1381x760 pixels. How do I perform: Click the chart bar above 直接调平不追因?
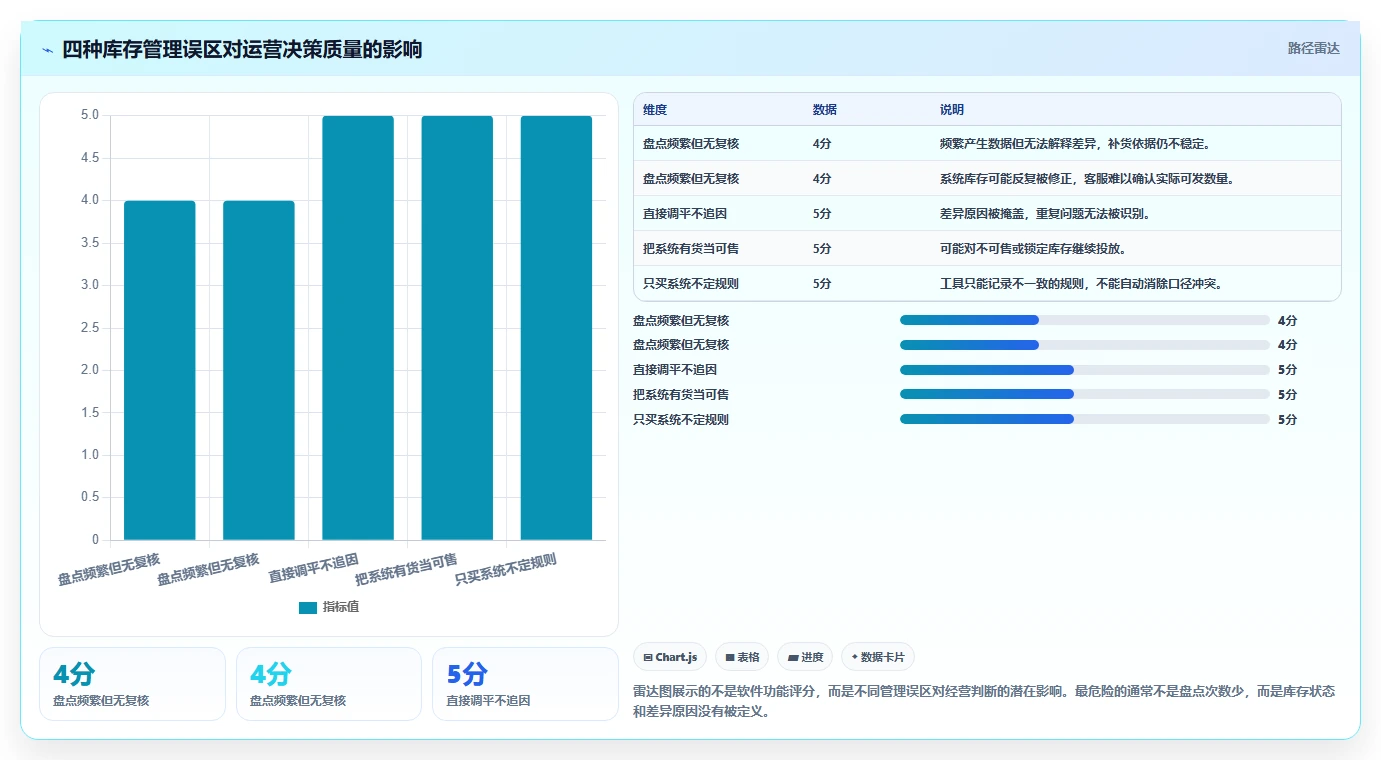pos(358,328)
